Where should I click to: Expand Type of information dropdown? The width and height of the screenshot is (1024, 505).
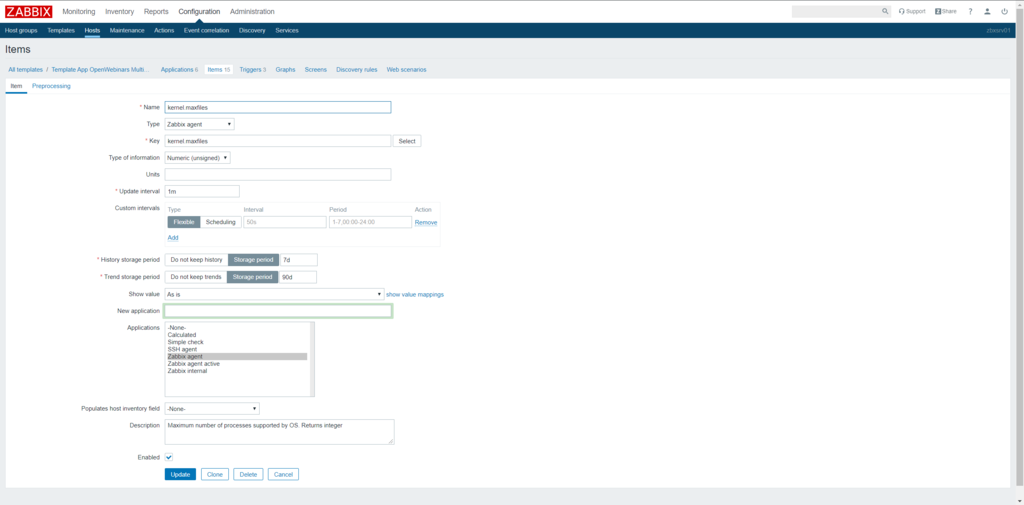[197, 158]
